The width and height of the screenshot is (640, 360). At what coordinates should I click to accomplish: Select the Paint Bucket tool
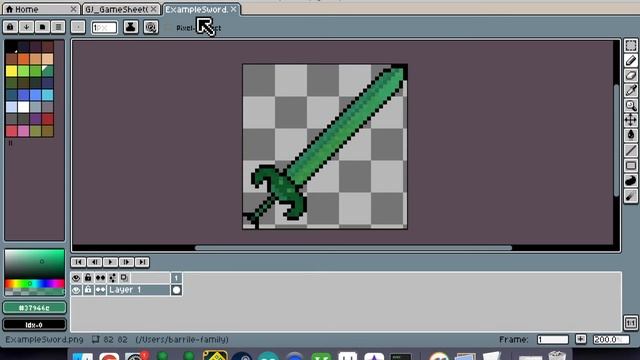(631, 136)
